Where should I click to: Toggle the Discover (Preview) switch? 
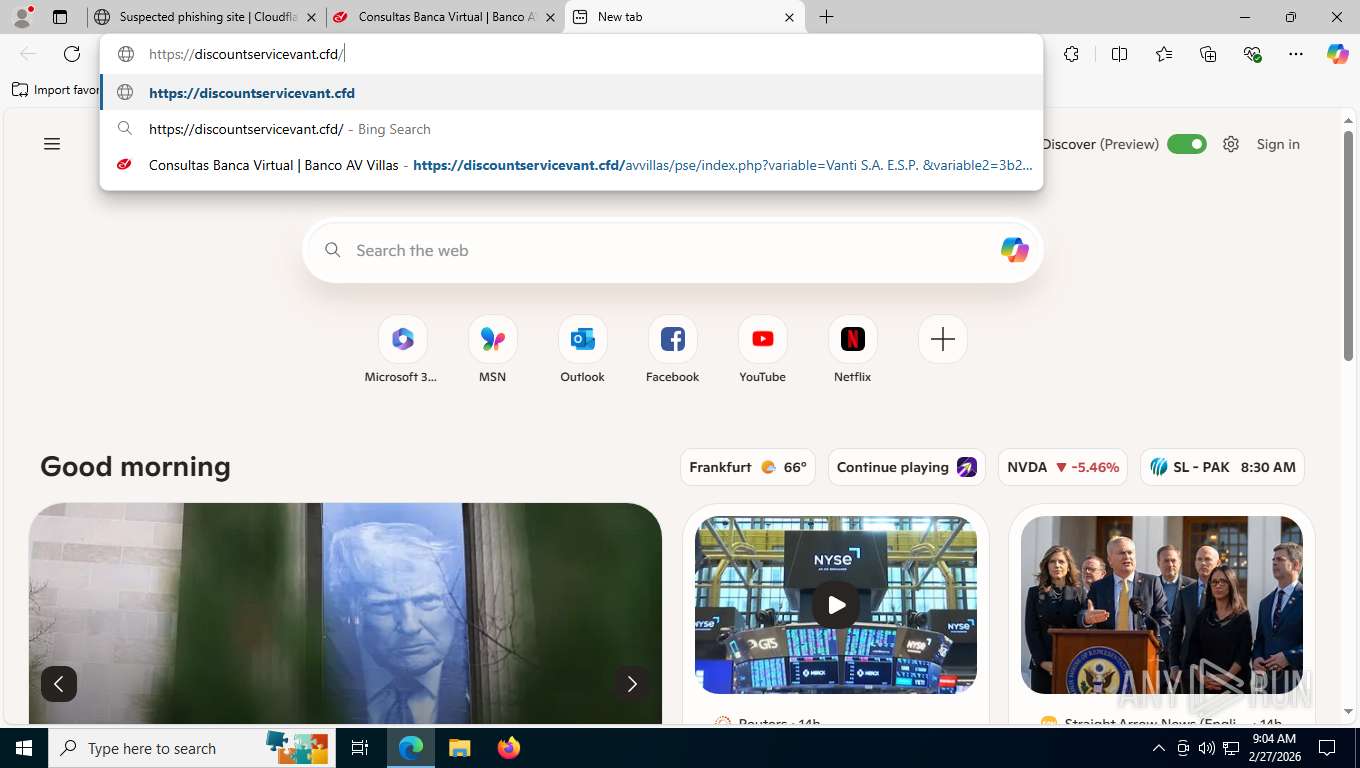coord(1187,144)
